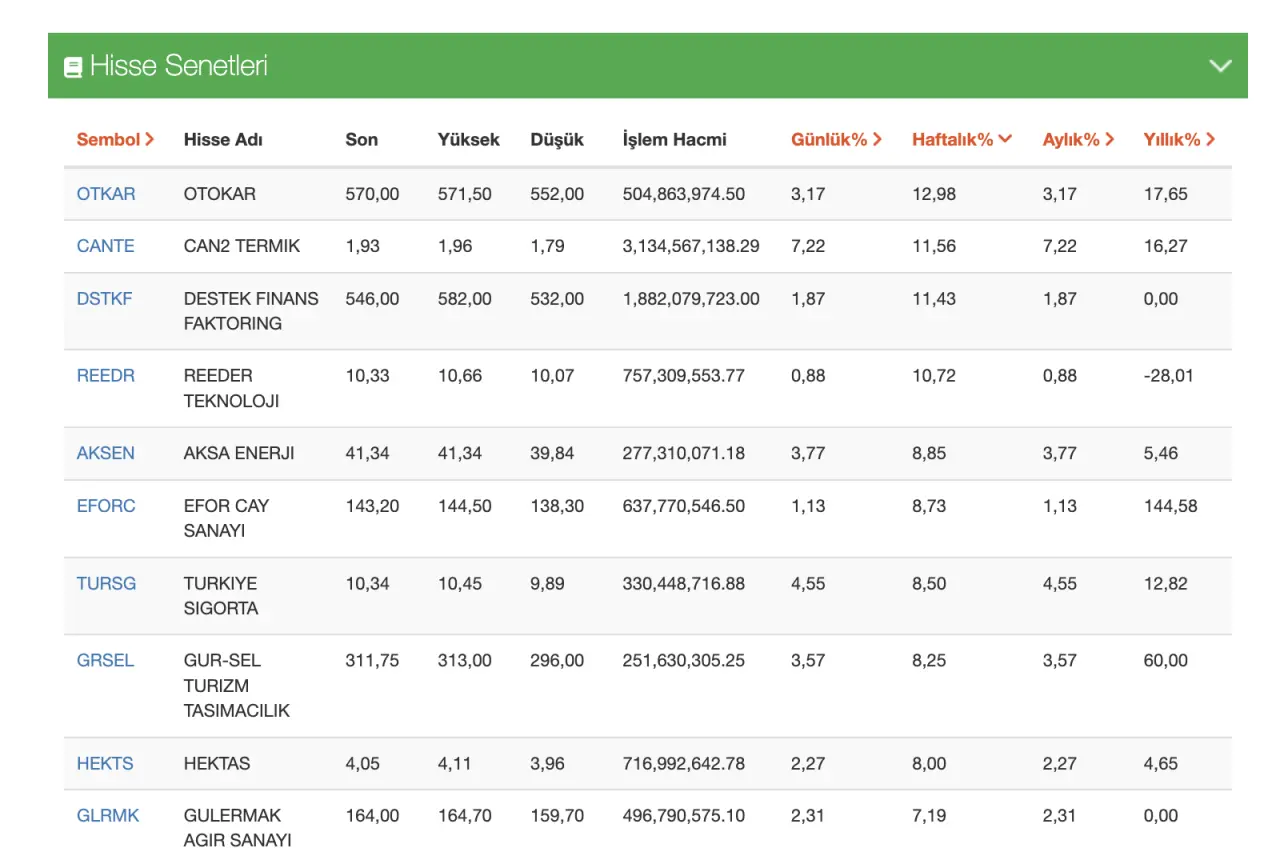Click the AKSEN ticker link

click(x=105, y=453)
